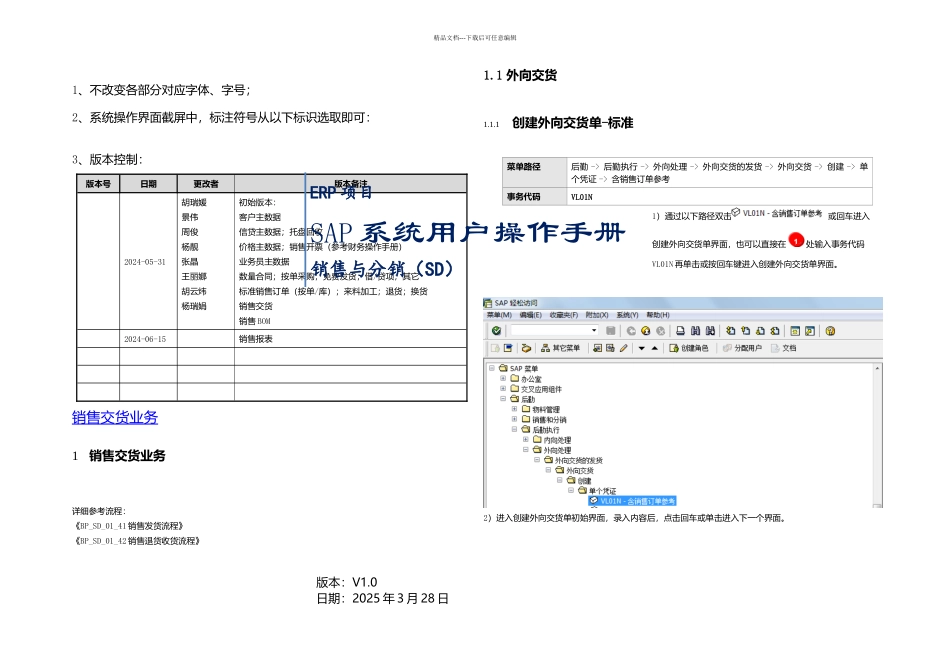Click the yellow Help question icon
Screen dimensions: 950x672
830,331
